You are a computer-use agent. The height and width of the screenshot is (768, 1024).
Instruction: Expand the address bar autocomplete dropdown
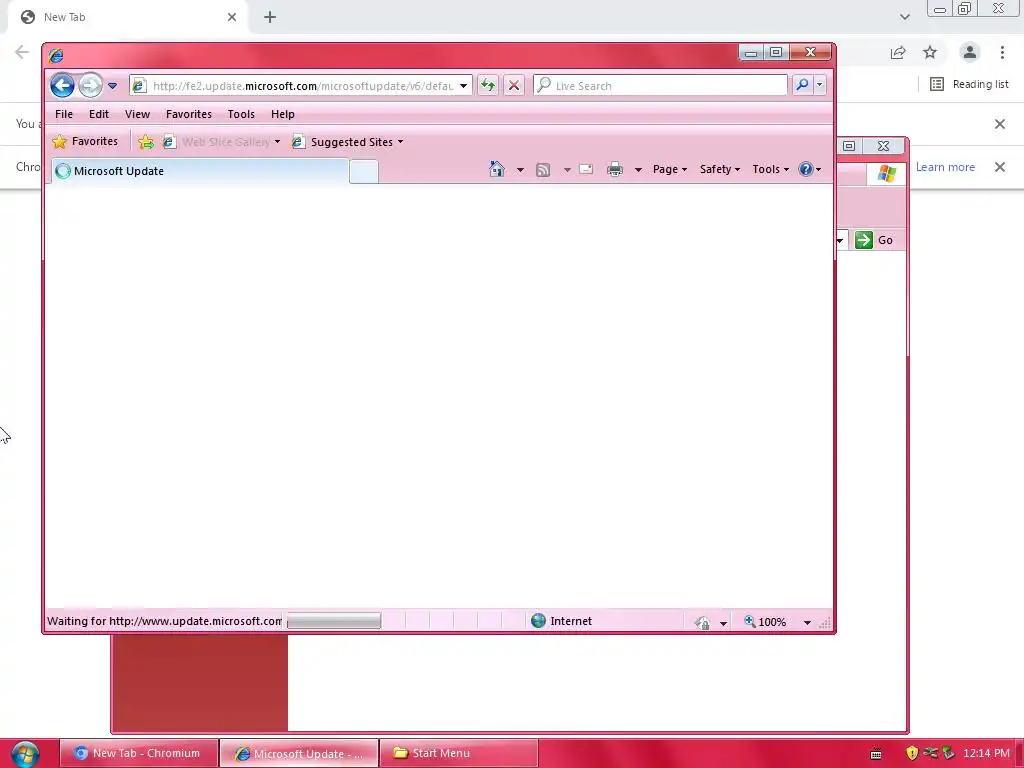463,86
